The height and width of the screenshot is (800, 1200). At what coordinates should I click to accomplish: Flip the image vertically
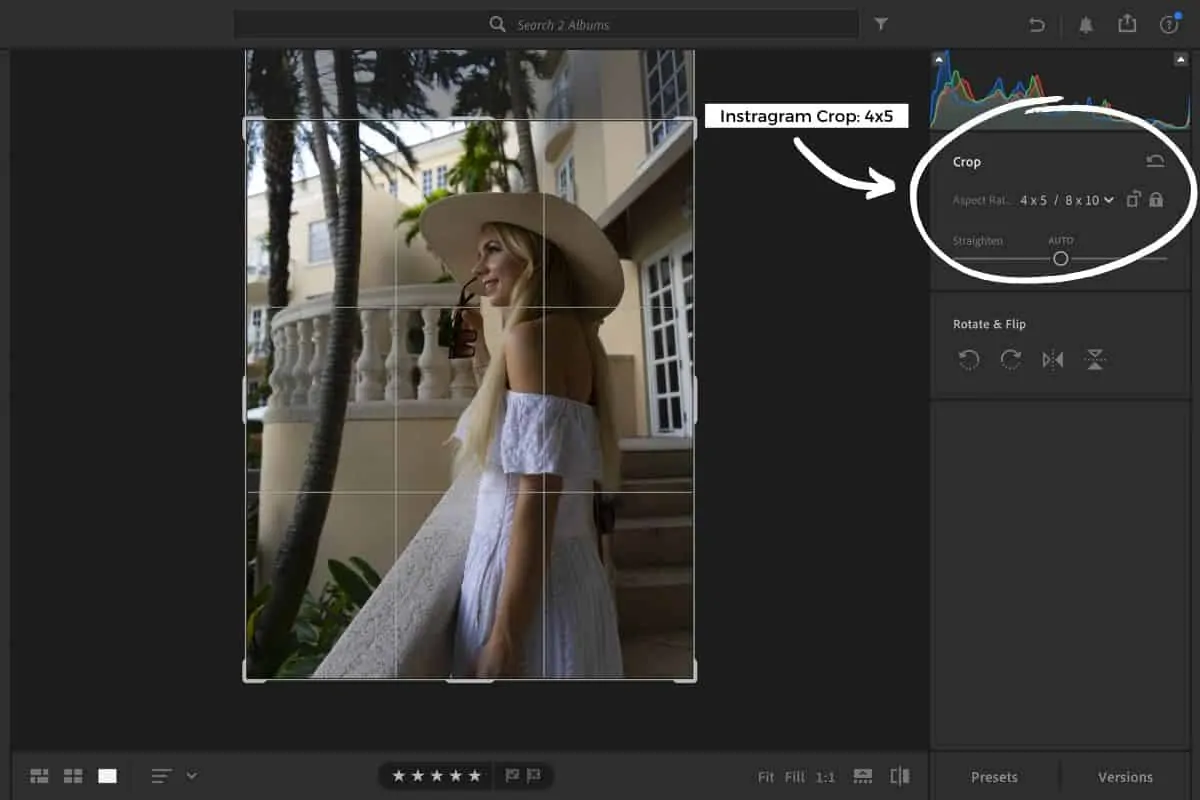coord(1093,360)
